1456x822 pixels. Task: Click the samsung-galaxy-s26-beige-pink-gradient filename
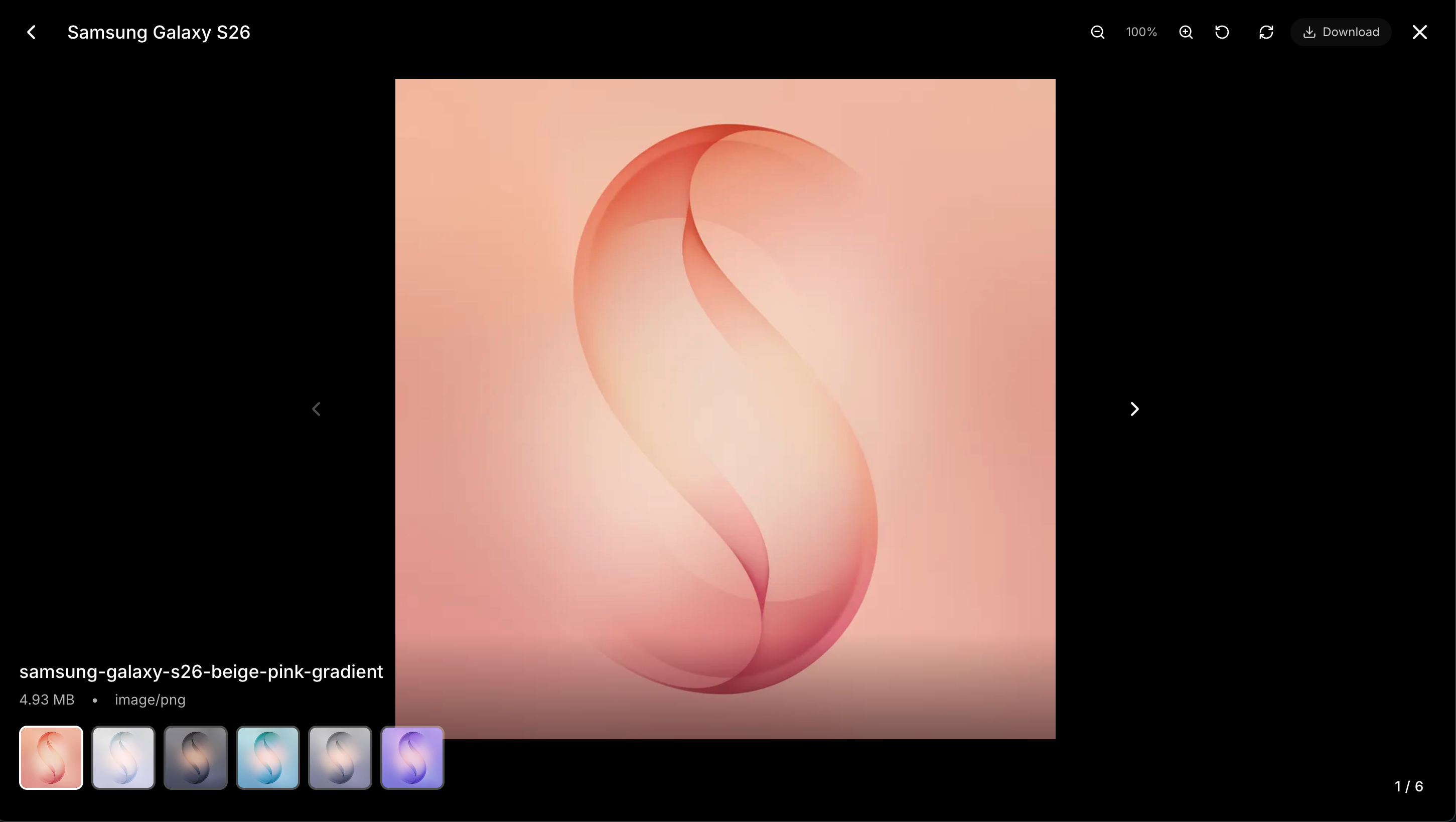click(201, 671)
